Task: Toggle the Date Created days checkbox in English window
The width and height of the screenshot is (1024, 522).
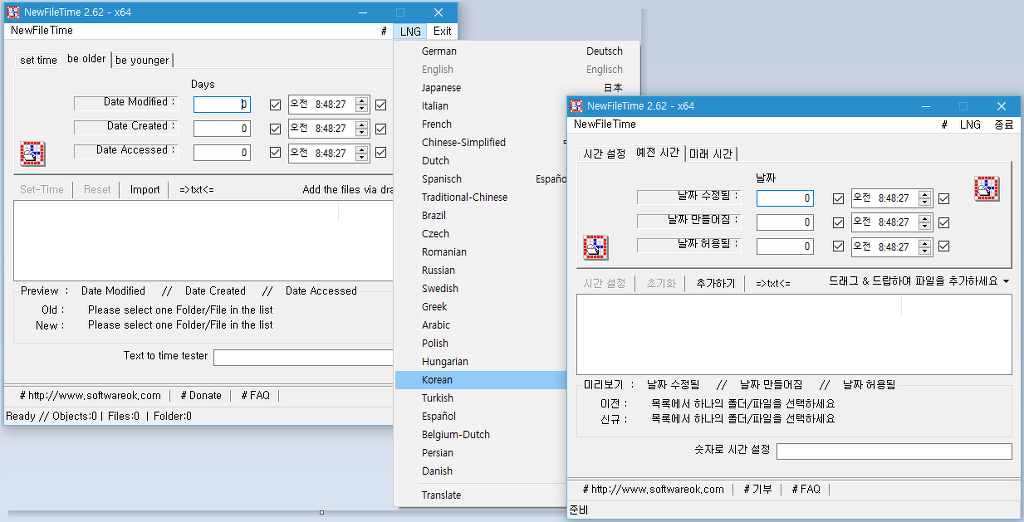Action: [276, 129]
